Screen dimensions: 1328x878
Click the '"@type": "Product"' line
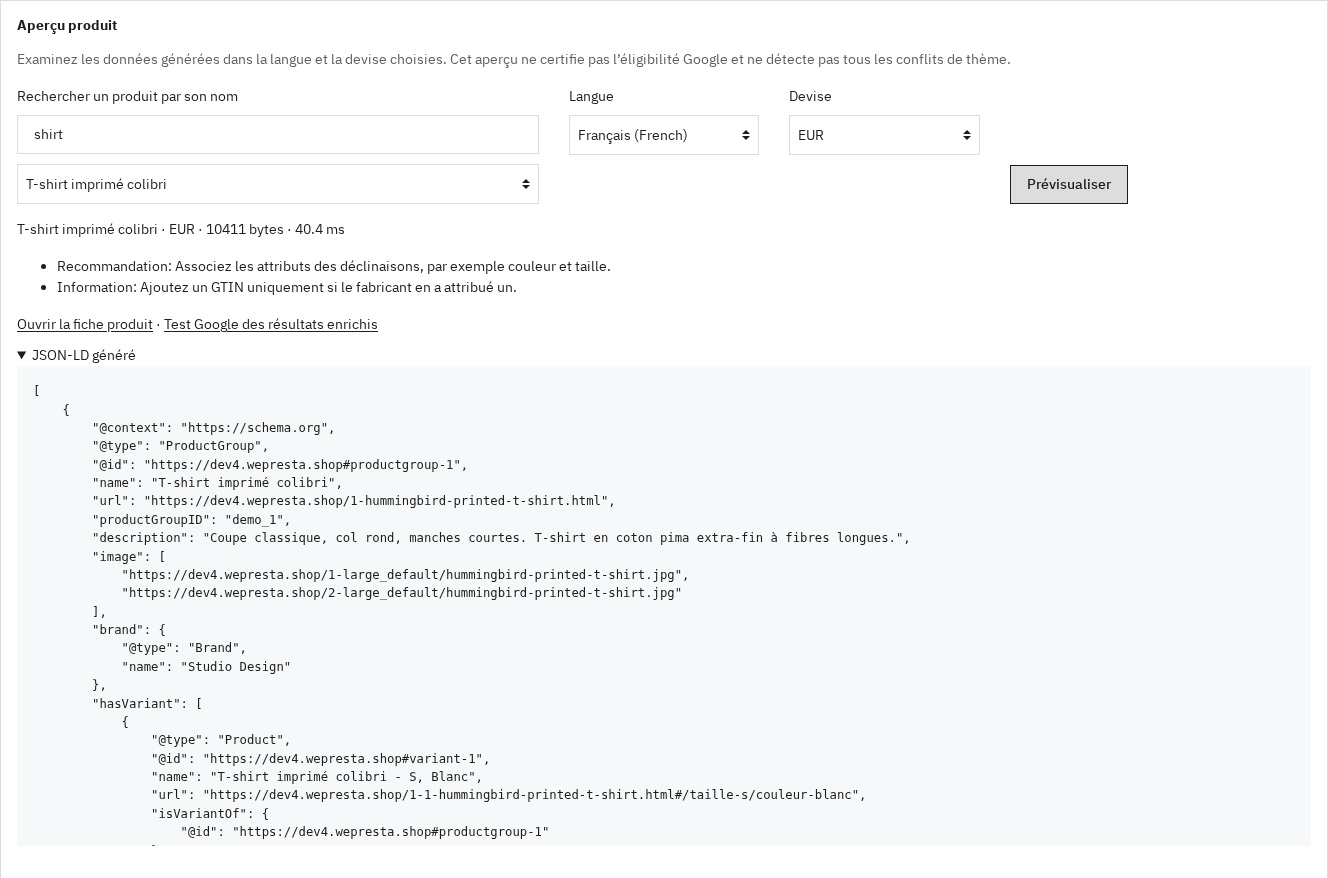click(x=221, y=740)
